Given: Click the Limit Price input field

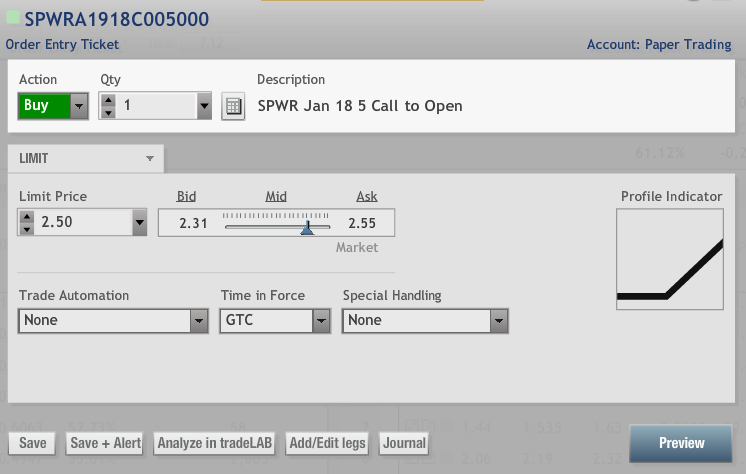Looking at the screenshot, I should click(82, 223).
